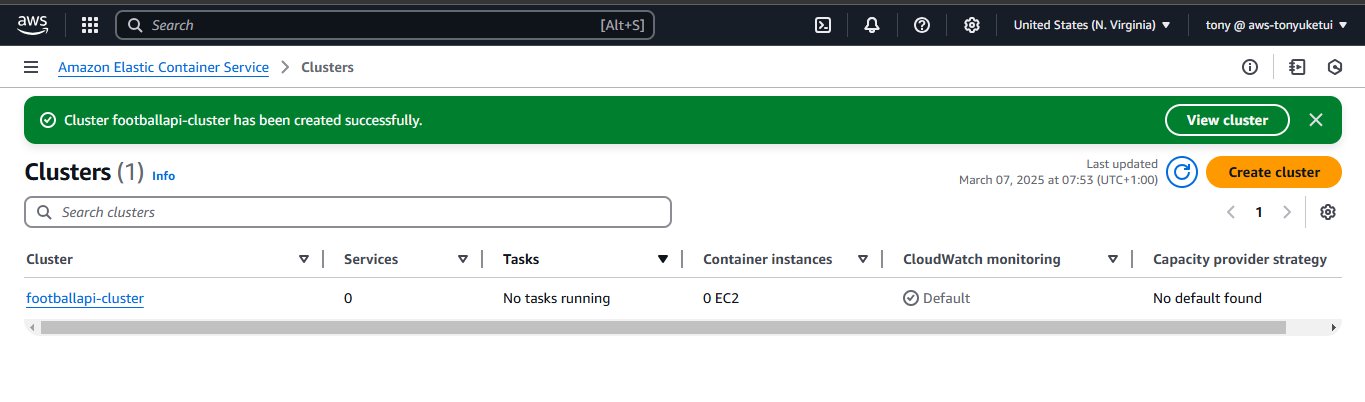Launch CloudShell terminal icon
The width and height of the screenshot is (1365, 402).
coord(823,25)
